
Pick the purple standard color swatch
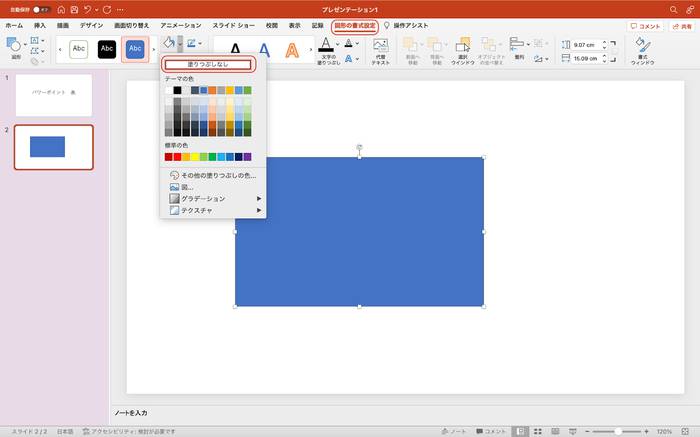click(x=247, y=157)
